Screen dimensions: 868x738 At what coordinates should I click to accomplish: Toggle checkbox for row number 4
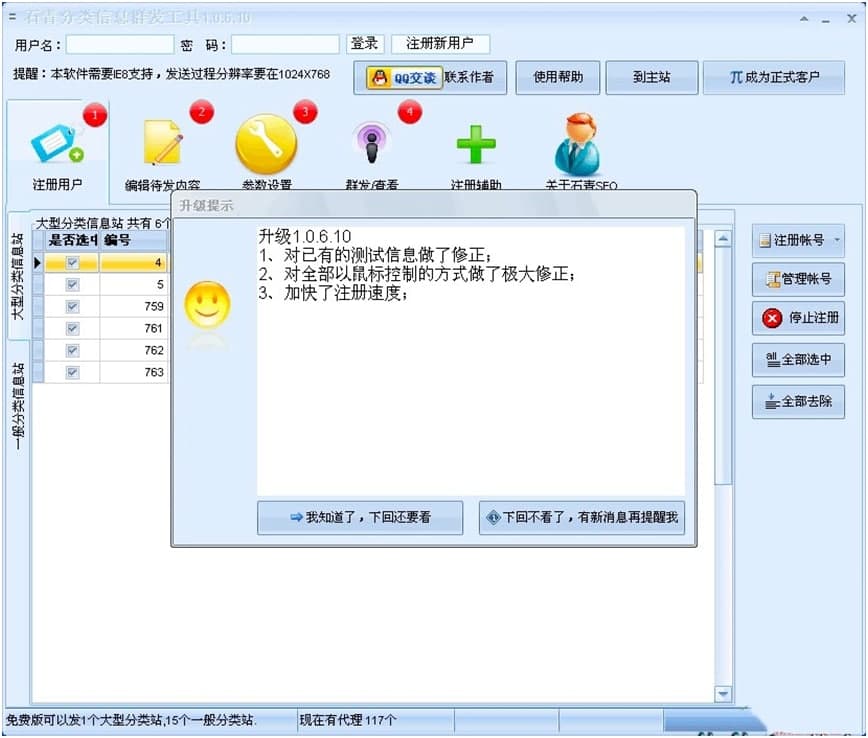72,263
